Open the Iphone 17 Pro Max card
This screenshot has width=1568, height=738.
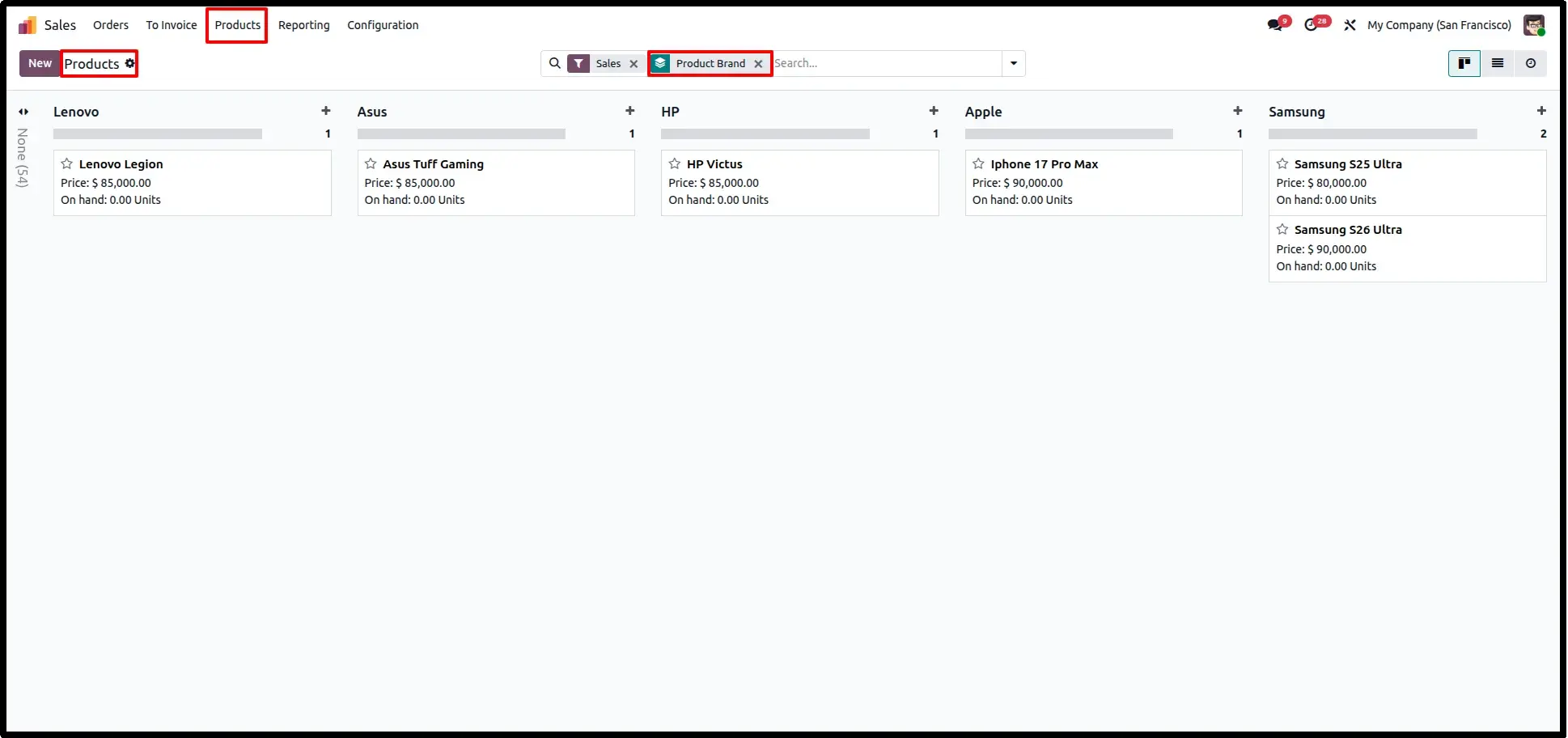1104,183
